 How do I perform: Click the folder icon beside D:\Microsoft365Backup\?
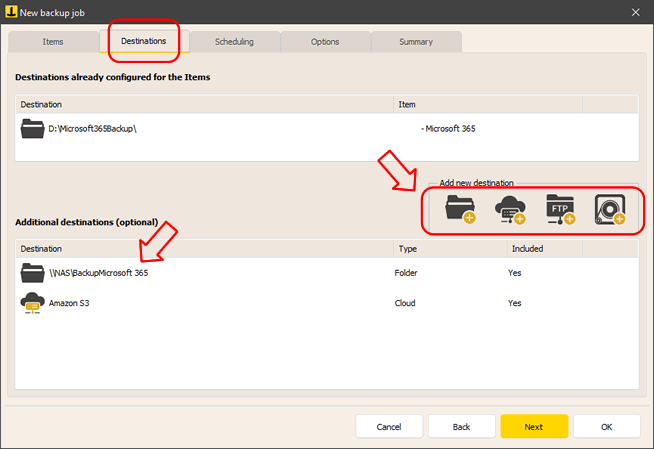click(33, 129)
